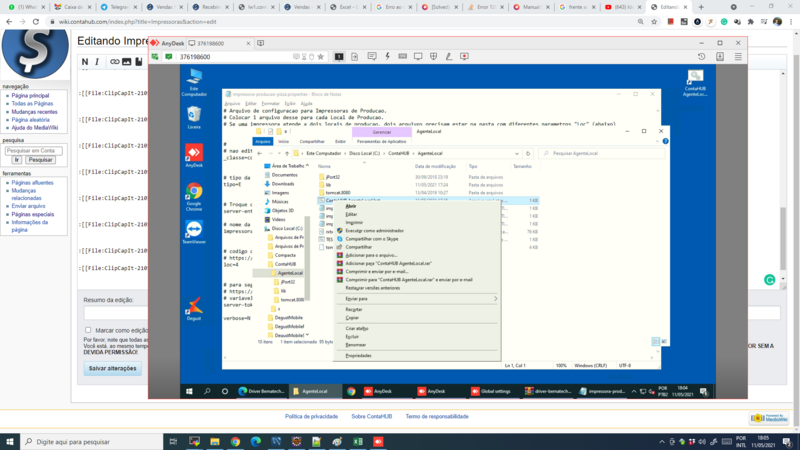
Task: Choose Editar from context menu
Action: (351, 214)
